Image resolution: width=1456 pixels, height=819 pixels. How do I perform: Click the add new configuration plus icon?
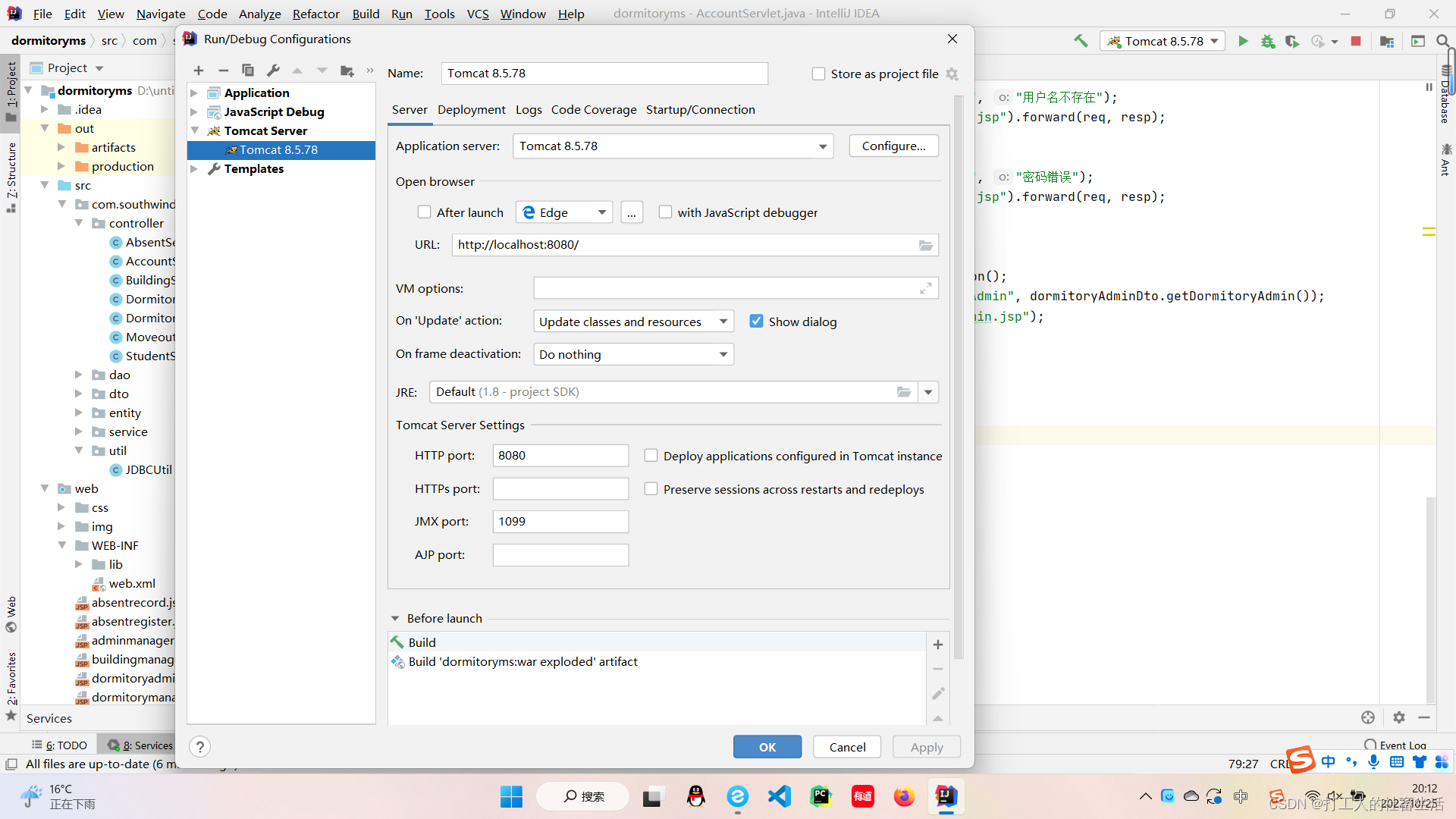pyautogui.click(x=199, y=71)
